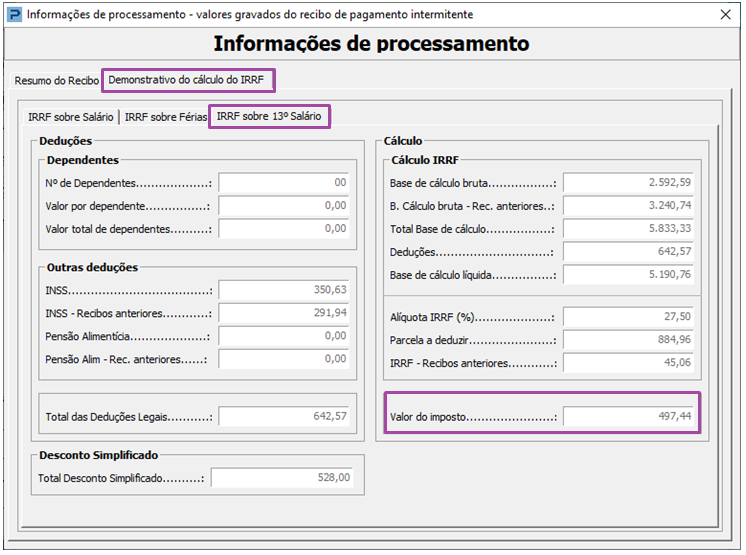Click the Total Desconto Simplificado field
The width and height of the screenshot is (746, 555).
click(x=283, y=477)
